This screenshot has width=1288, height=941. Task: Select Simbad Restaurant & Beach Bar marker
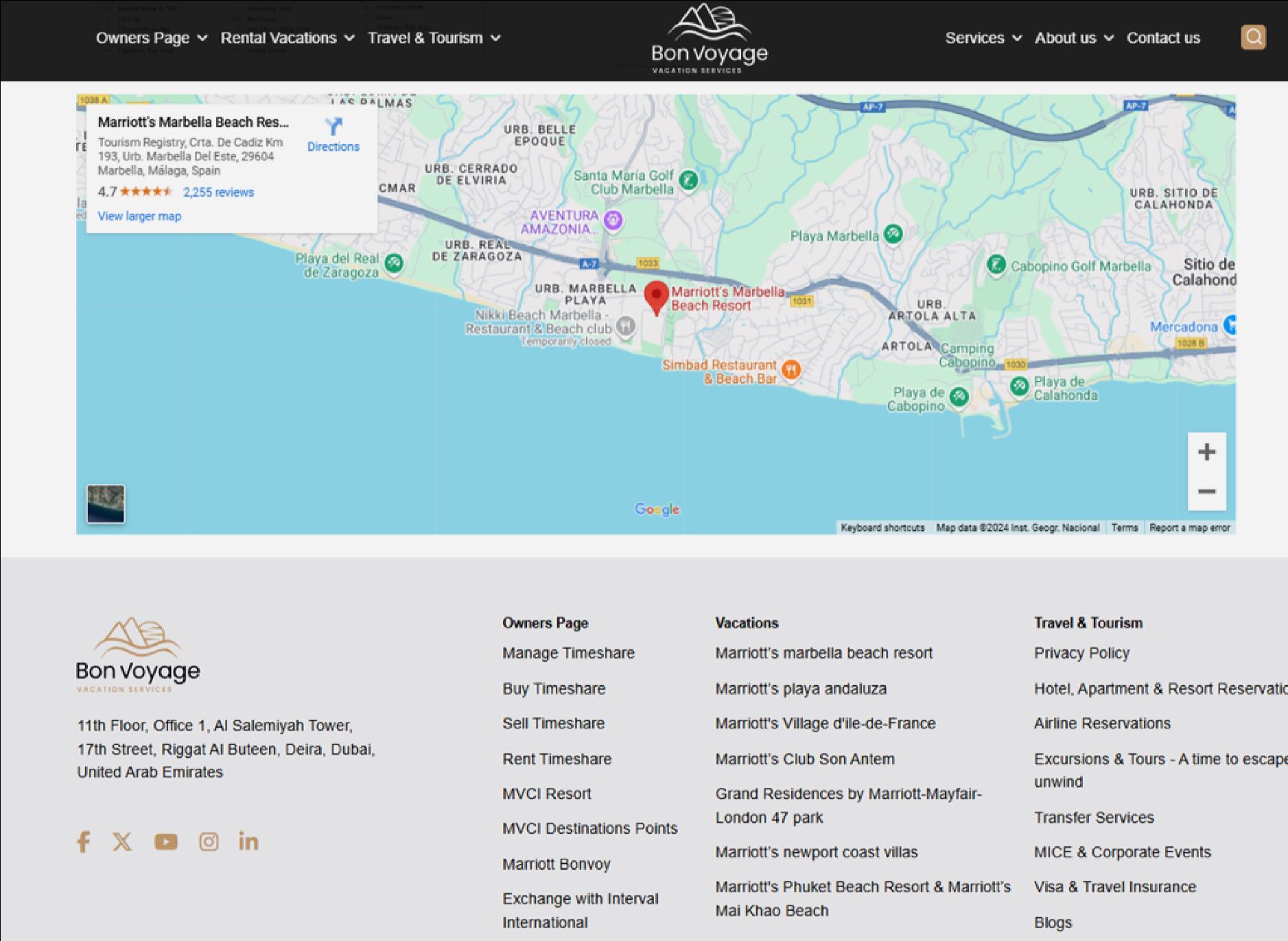pyautogui.click(x=791, y=370)
